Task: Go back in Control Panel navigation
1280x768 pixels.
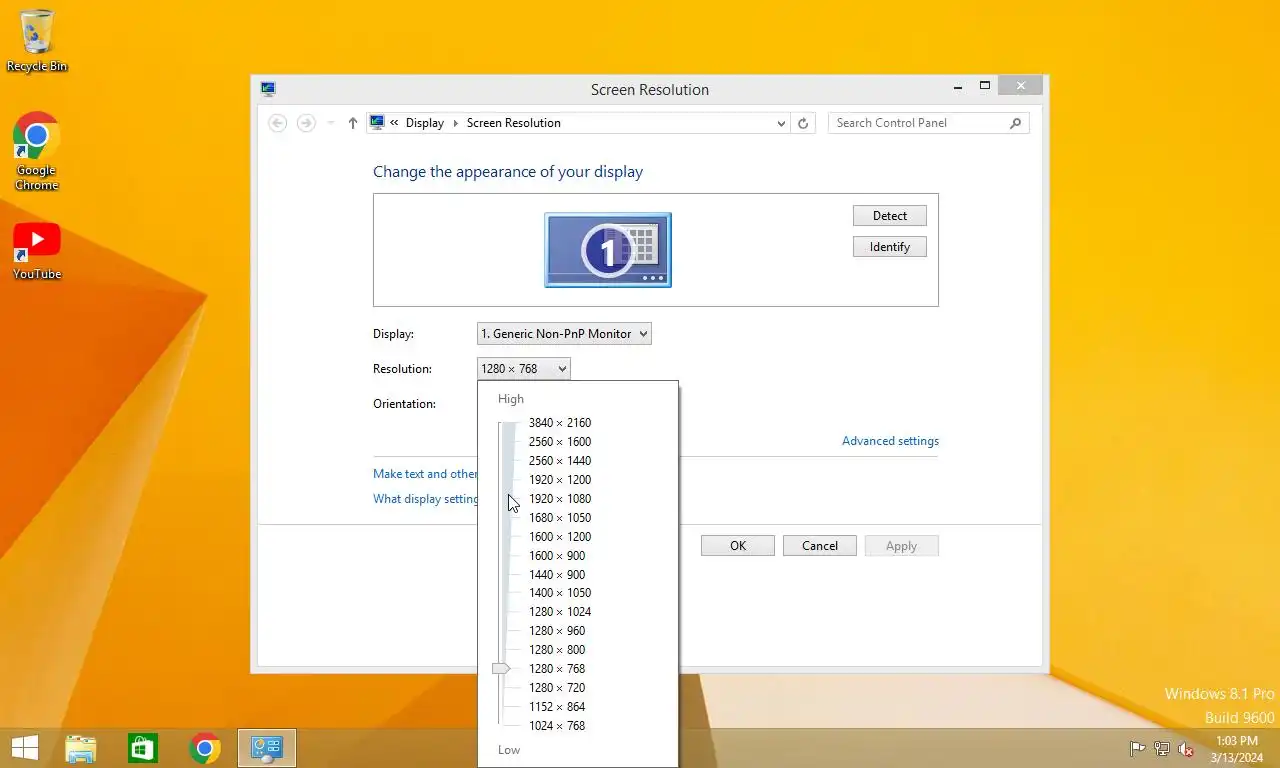Action: tap(278, 123)
